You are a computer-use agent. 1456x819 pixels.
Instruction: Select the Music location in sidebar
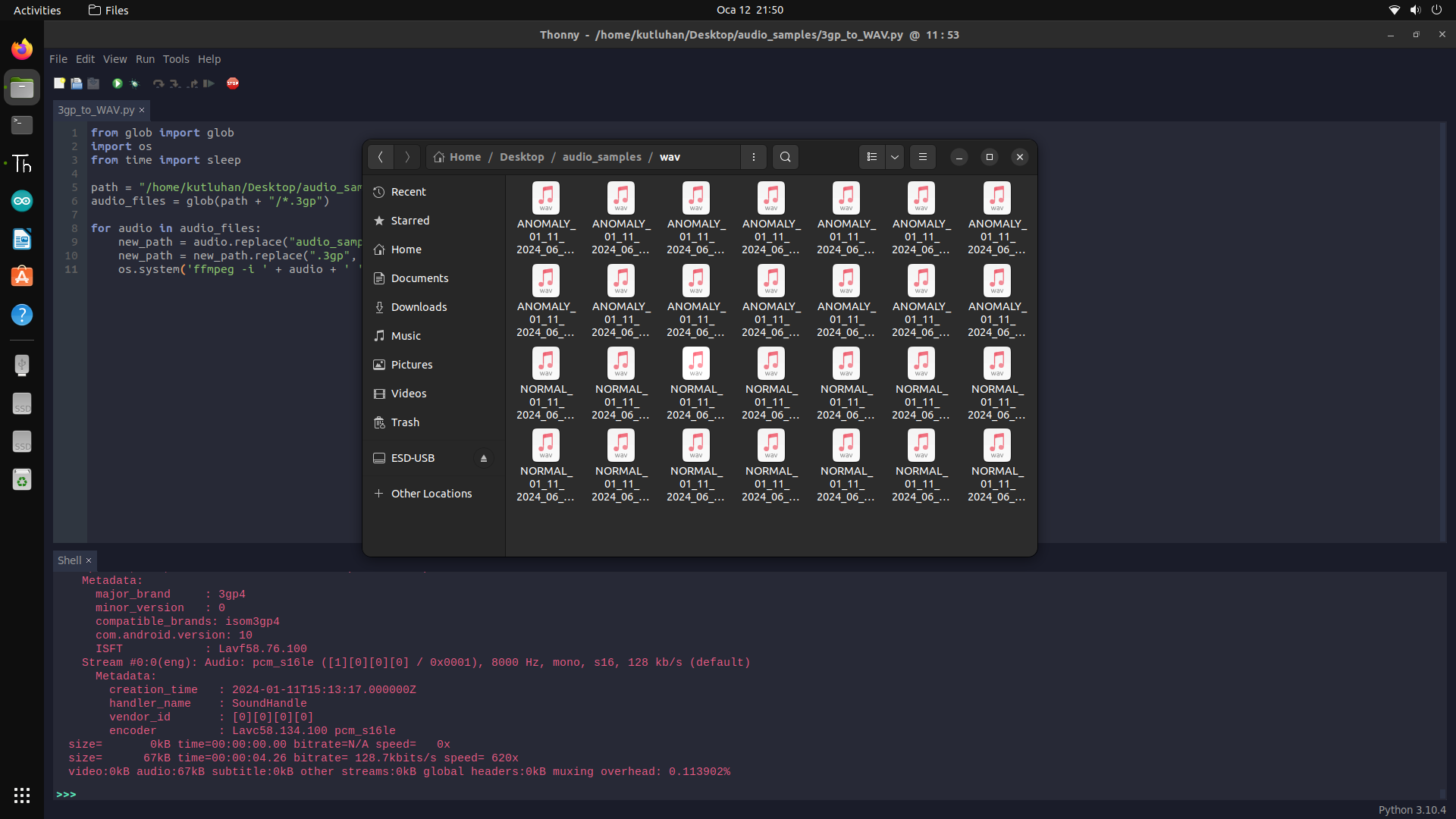406,335
